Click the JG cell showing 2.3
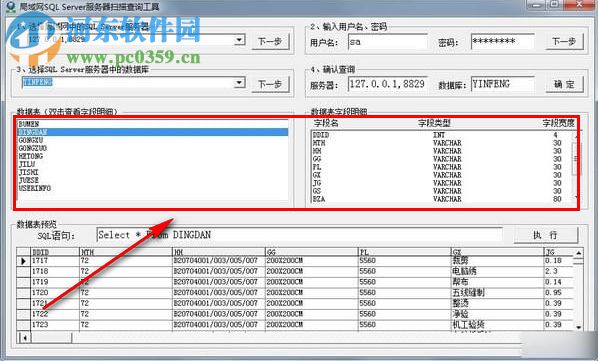598x361 pixels. 558,271
